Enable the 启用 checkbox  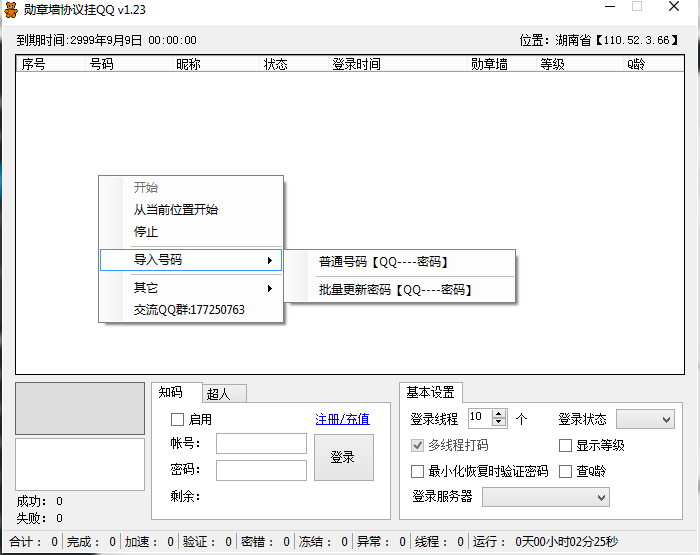pyautogui.click(x=178, y=419)
